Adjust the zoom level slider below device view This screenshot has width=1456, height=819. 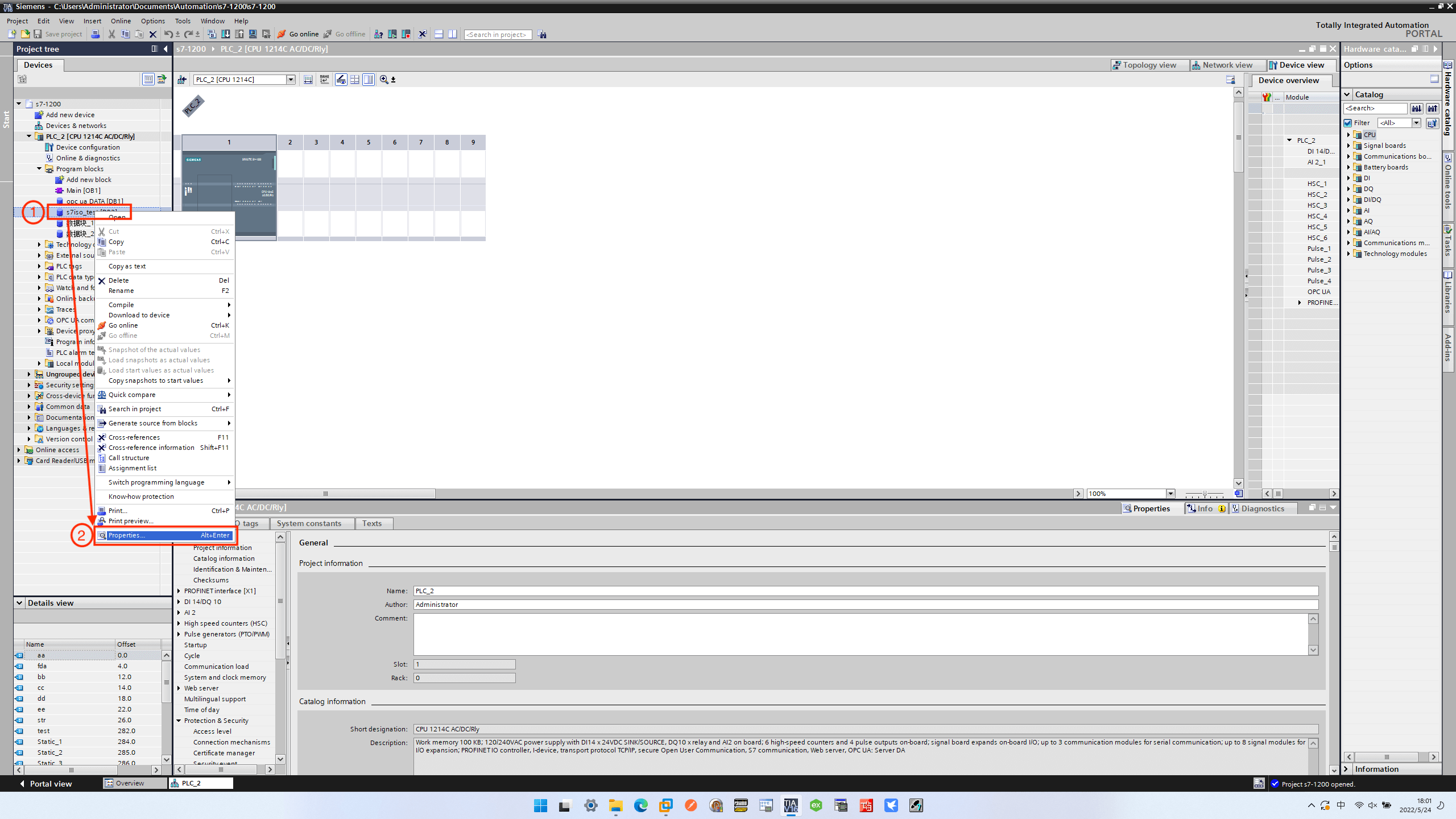tap(1206, 494)
